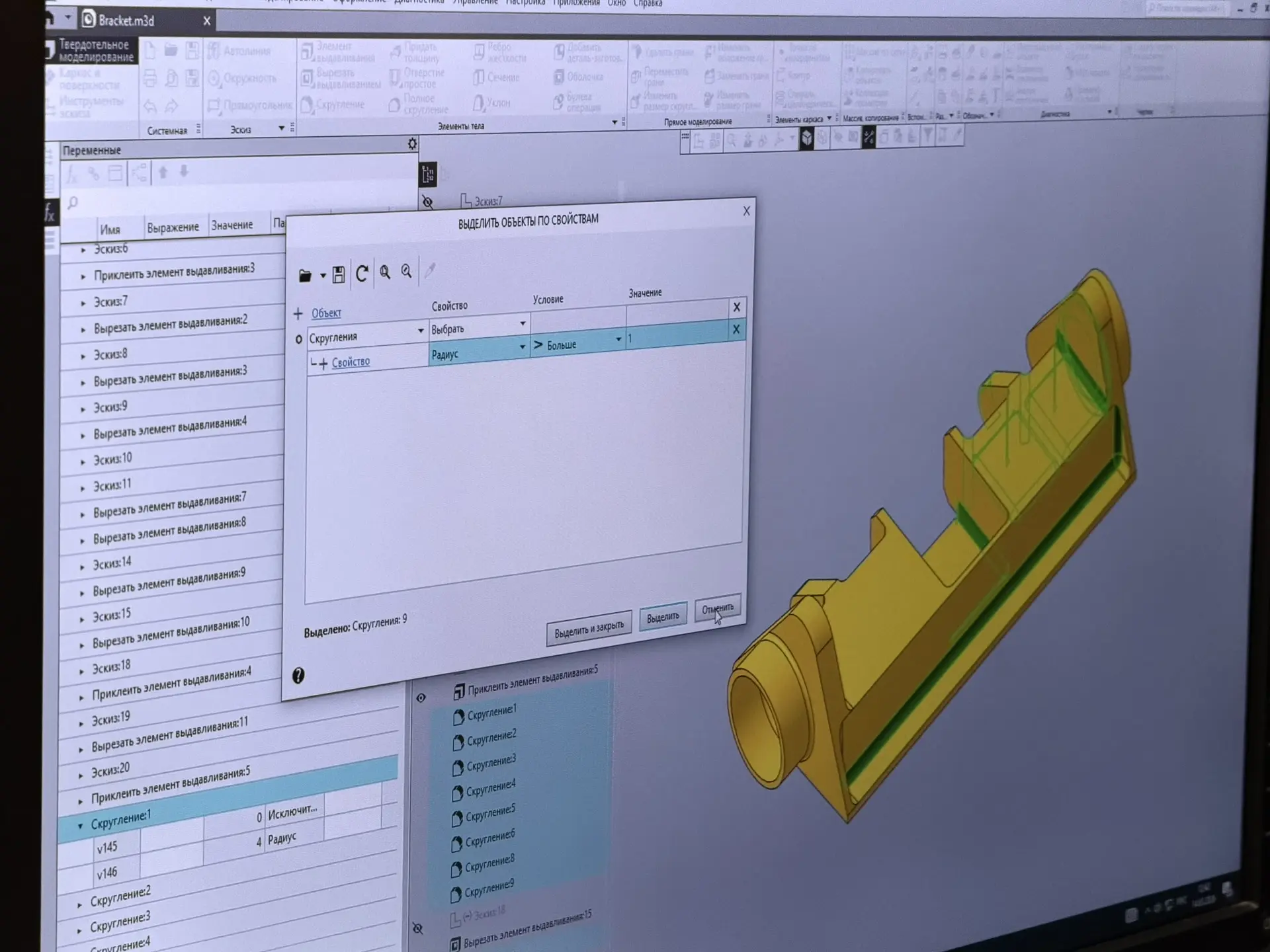Viewport: 1270px width, 952px height.
Task: Click the refresh arrow icon in the dialog toolbar
Action: 362,273
